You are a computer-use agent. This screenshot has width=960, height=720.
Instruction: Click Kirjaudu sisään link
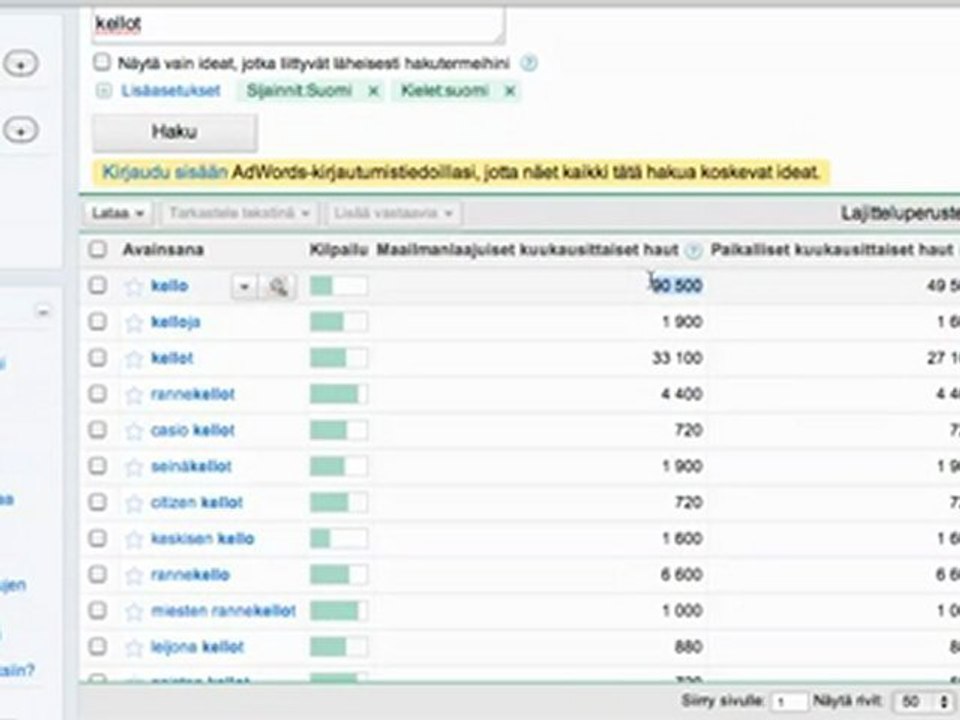[165, 173]
